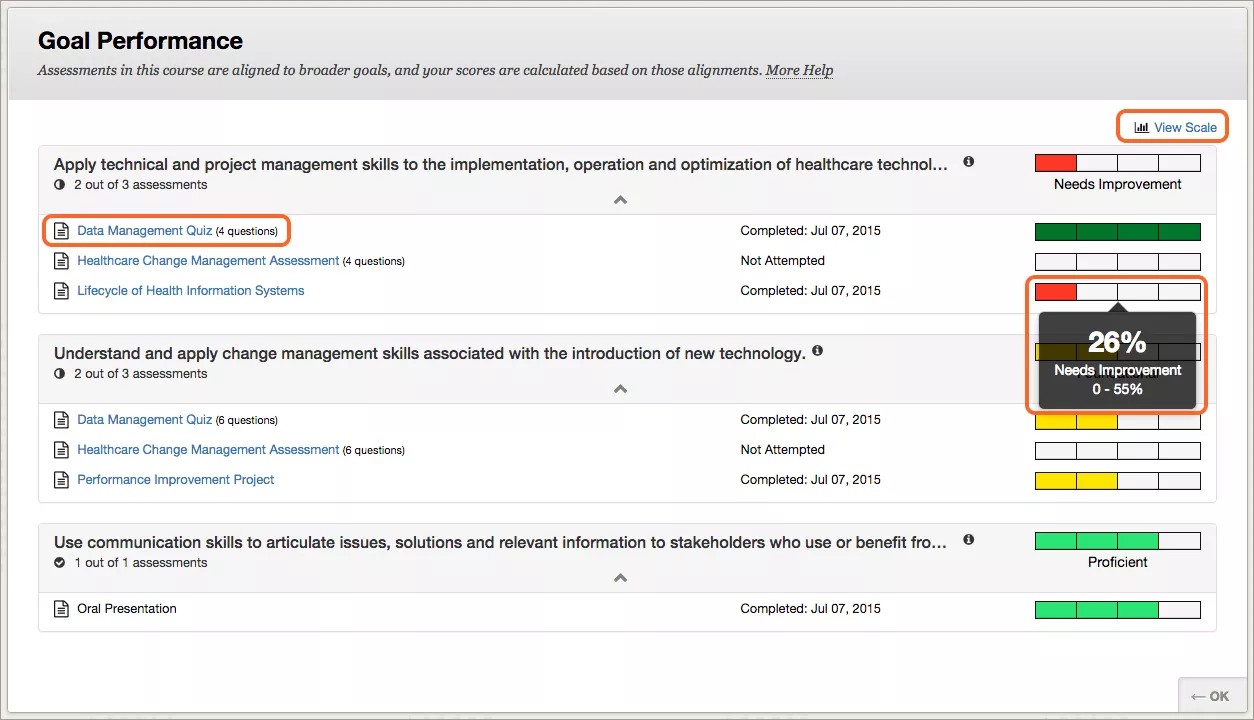The width and height of the screenshot is (1254, 720).
Task: Click document icon beside Performance Improvement Project
Action: pos(61,480)
